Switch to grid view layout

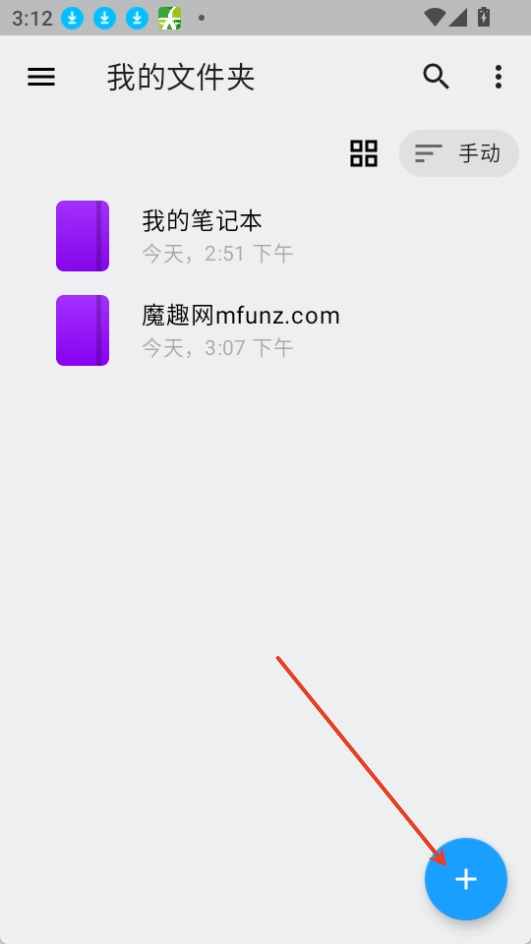click(x=364, y=153)
